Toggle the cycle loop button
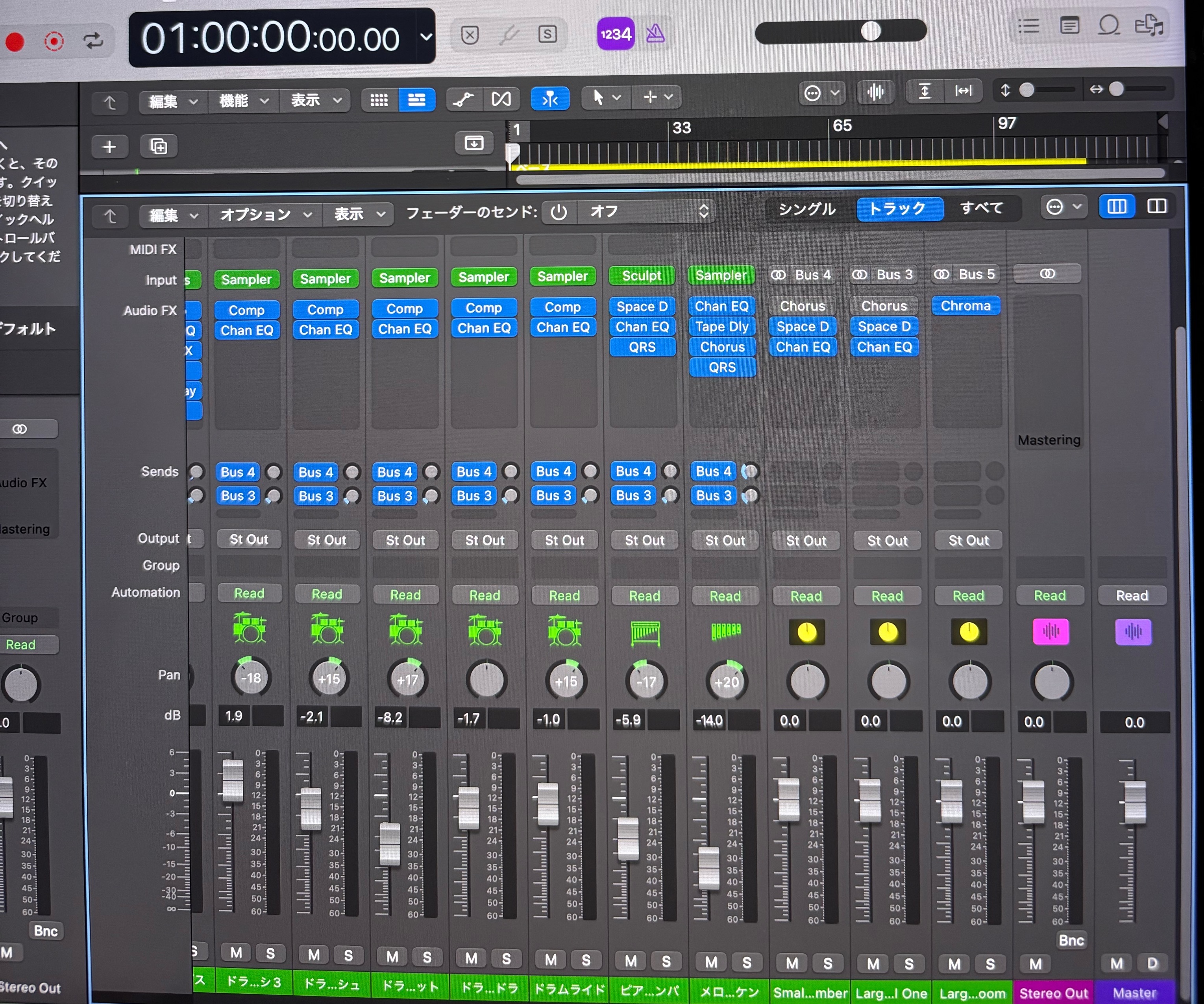Viewport: 1204px width, 1004px height. [93, 41]
